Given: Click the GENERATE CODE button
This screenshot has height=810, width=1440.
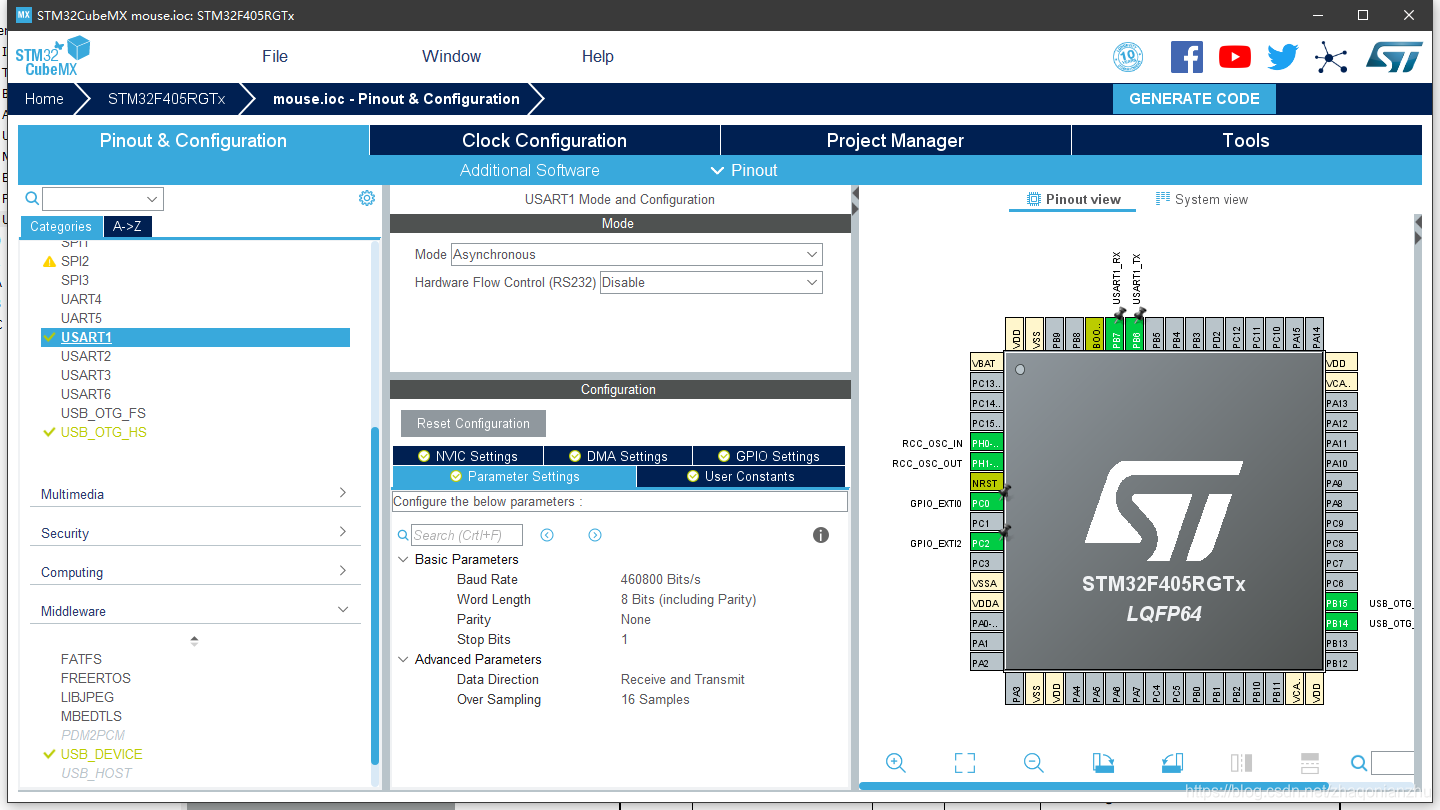Looking at the screenshot, I should tap(1194, 99).
